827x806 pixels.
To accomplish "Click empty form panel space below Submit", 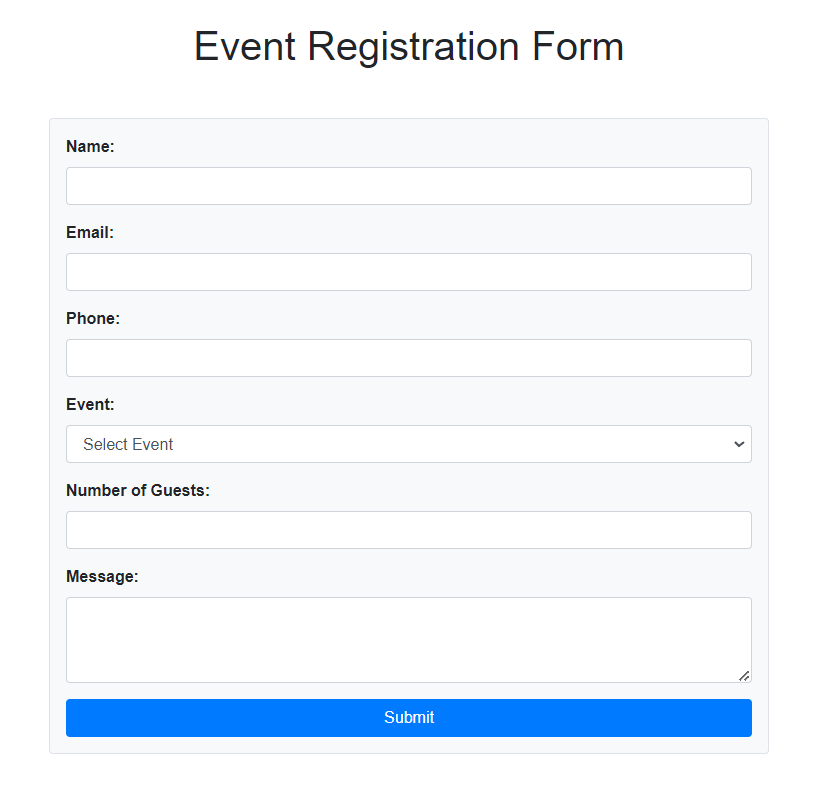I will pyautogui.click(x=409, y=745).
